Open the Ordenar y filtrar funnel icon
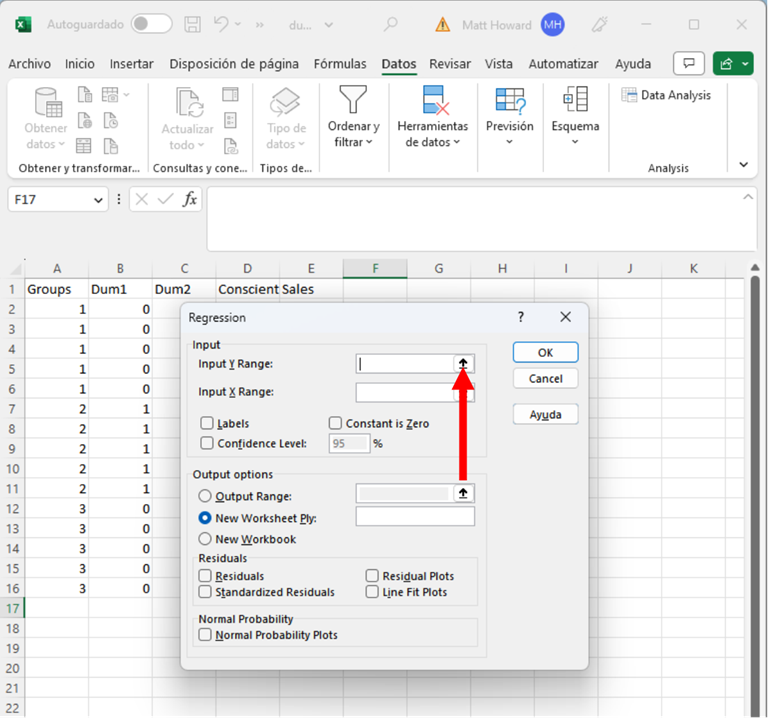 pyautogui.click(x=353, y=100)
